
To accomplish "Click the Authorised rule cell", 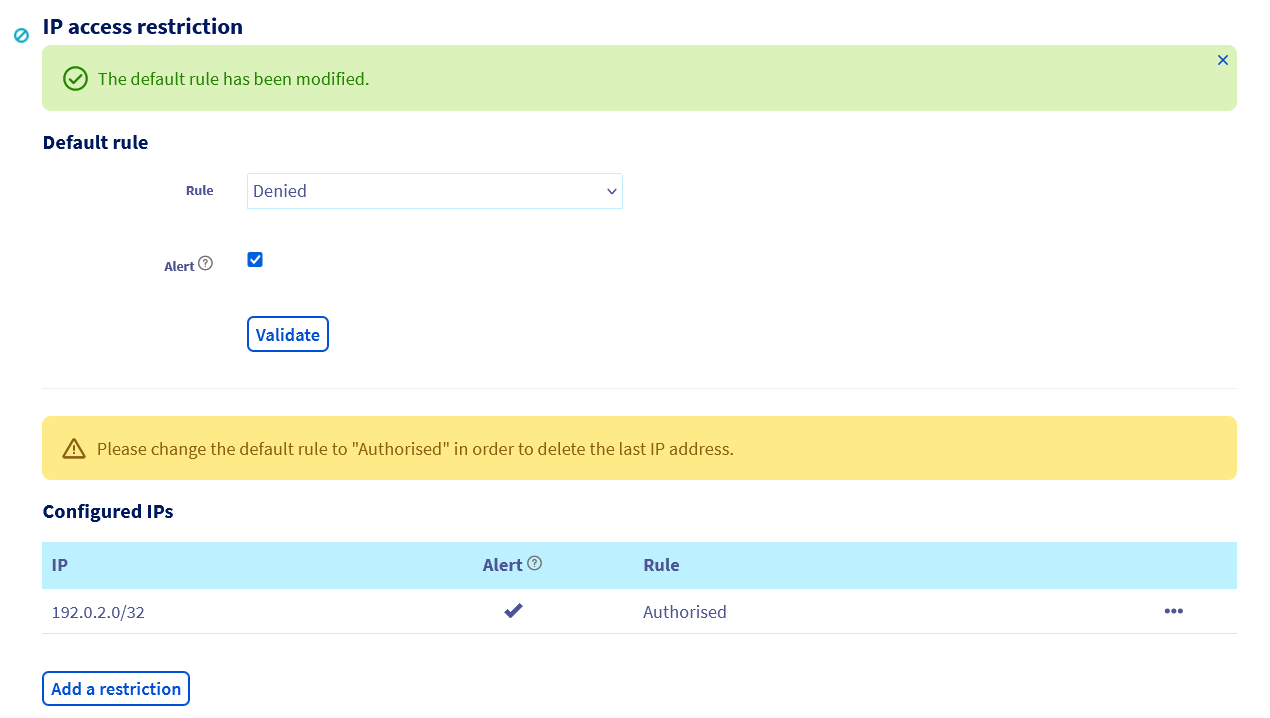I will tap(684, 612).
